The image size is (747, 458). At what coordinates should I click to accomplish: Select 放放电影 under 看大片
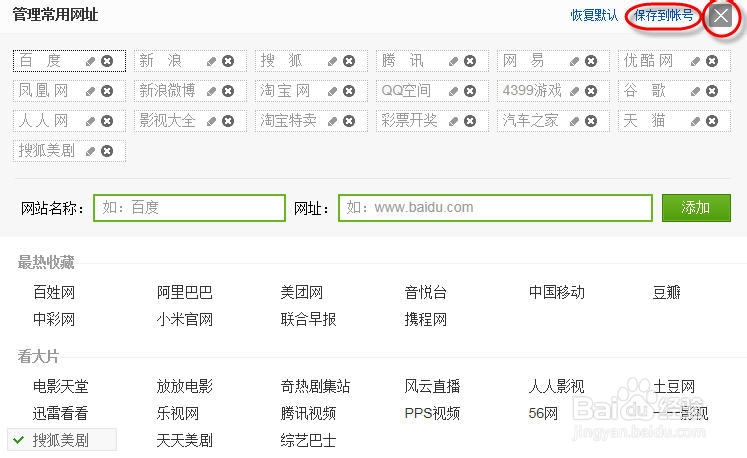(x=184, y=386)
